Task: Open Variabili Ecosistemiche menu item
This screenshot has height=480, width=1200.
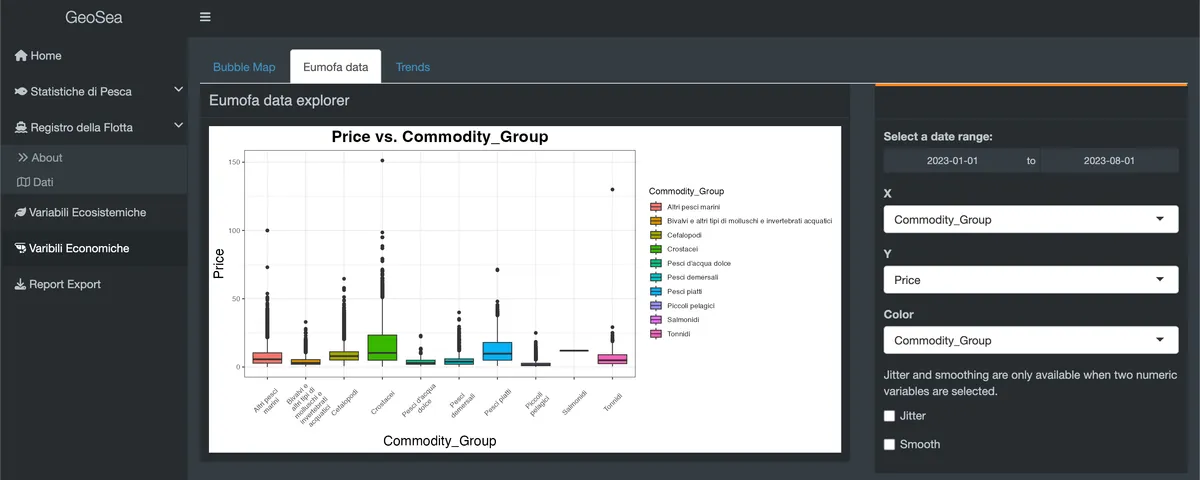Action: coord(93,212)
